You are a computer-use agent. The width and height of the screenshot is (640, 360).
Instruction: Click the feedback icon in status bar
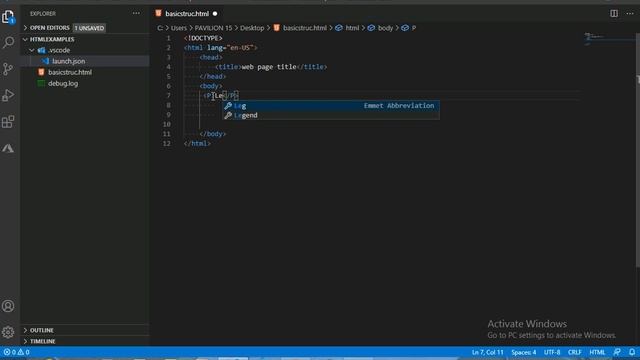617,352
